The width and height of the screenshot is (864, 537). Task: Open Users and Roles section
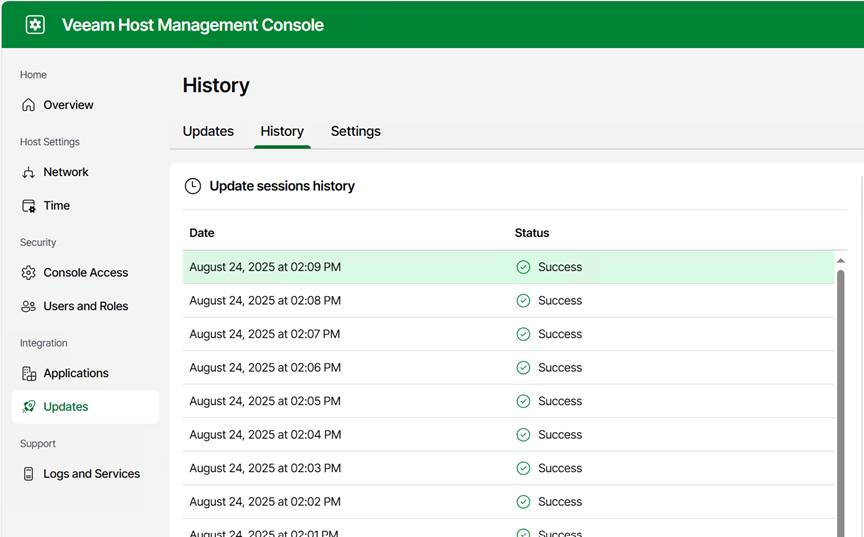point(85,306)
